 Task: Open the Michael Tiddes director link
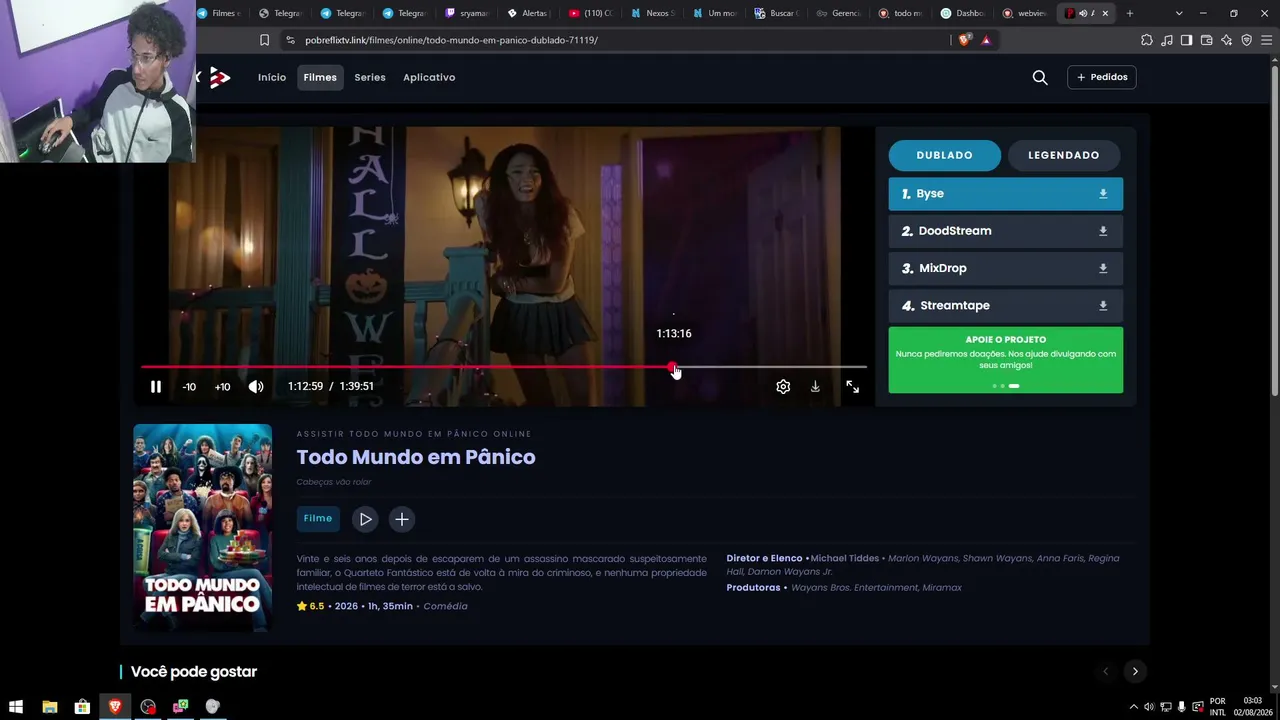845,558
